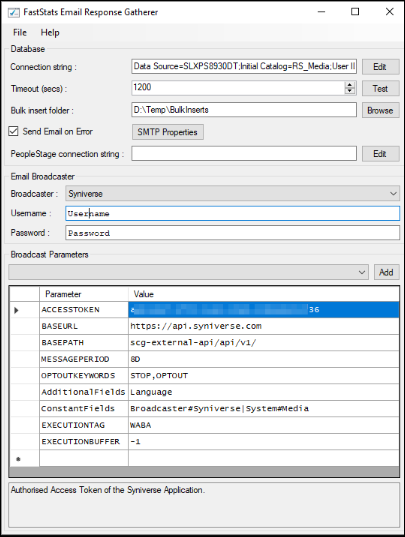Screen dimensions: 405x537
Task: Select the BASEPATH parameter cell
Action: pyautogui.click(x=84, y=343)
